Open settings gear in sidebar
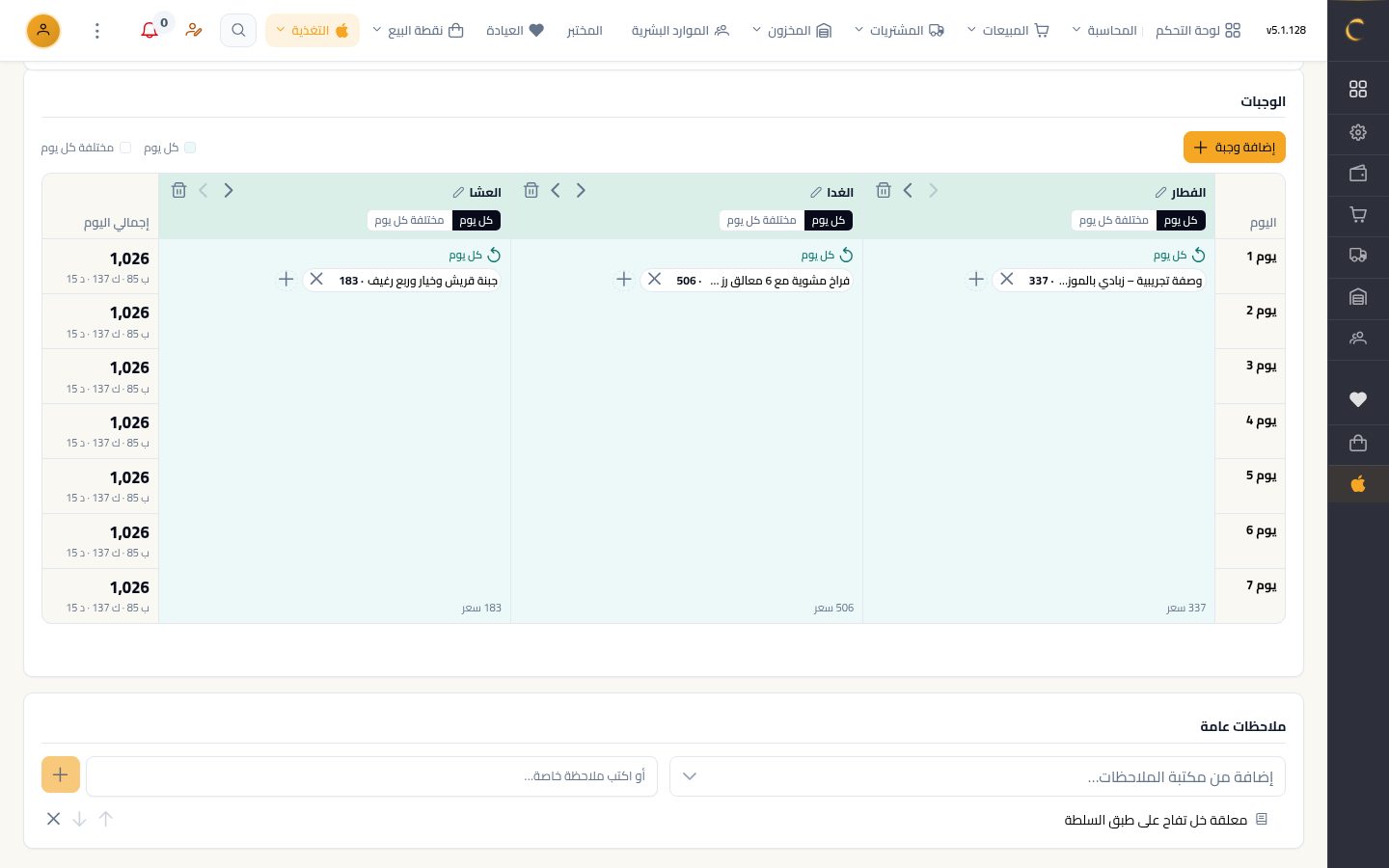1389x868 pixels. coord(1358,132)
